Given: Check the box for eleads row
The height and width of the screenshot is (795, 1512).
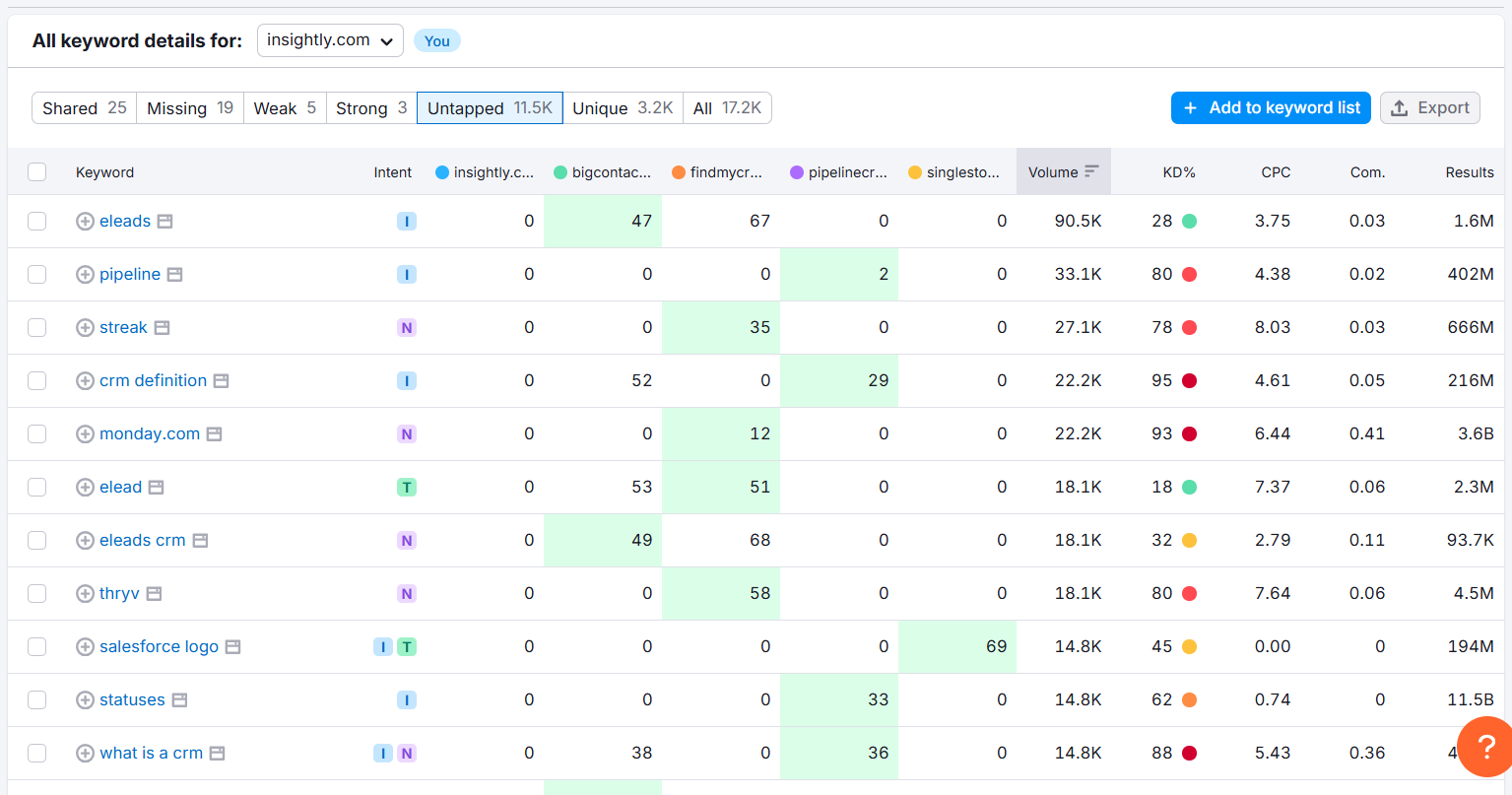Looking at the screenshot, I should point(37,222).
